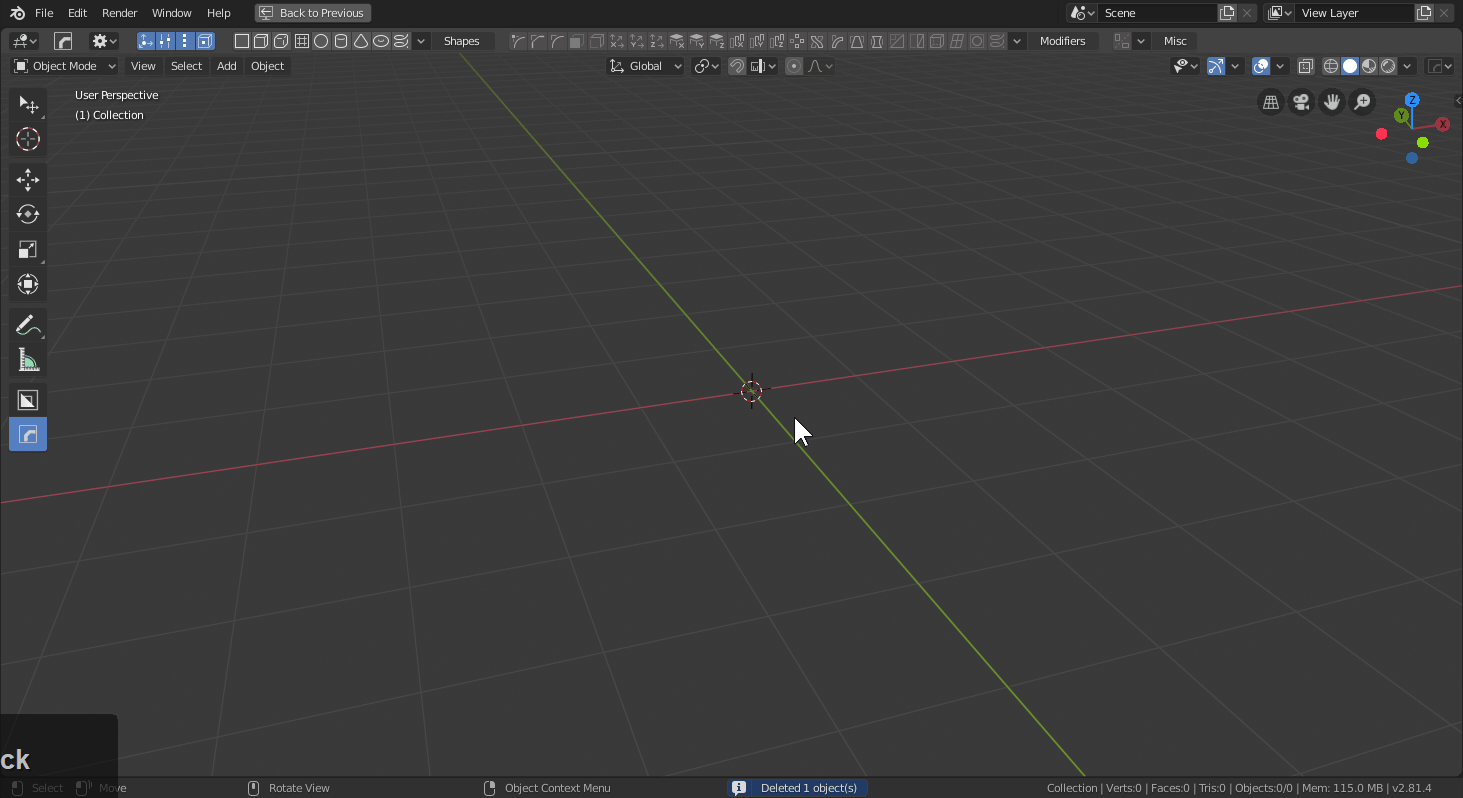Viewport: 1463px width, 798px height.
Task: Toggle proportional editing in the header
Action: [x=794, y=66]
